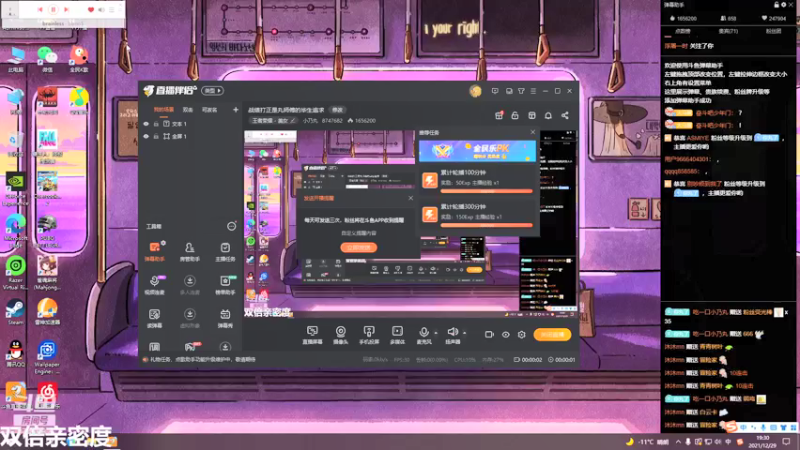Click the 修改 edit title button
Viewport: 800px width, 450px height.
coord(337,110)
